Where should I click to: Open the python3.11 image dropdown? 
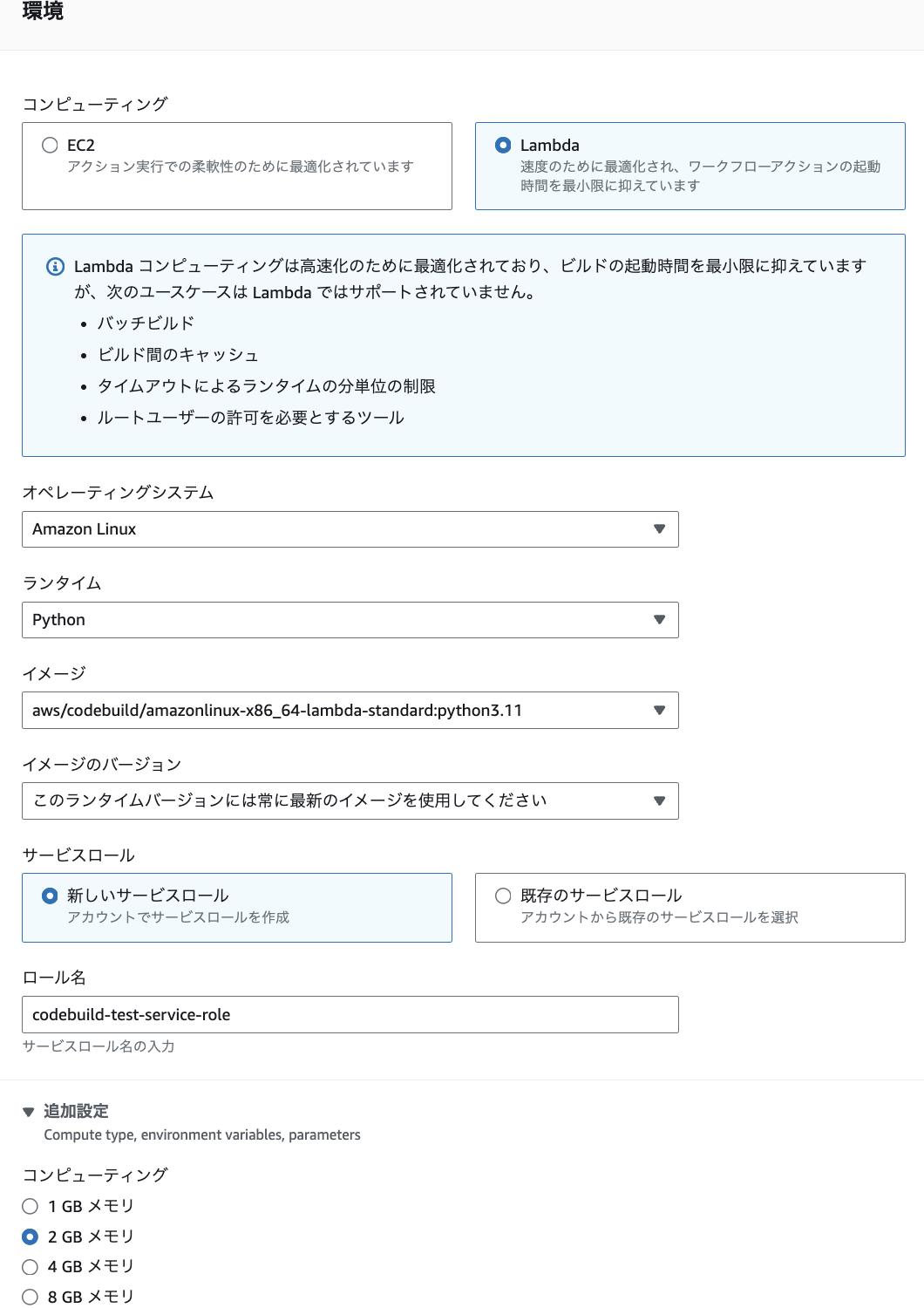349,710
